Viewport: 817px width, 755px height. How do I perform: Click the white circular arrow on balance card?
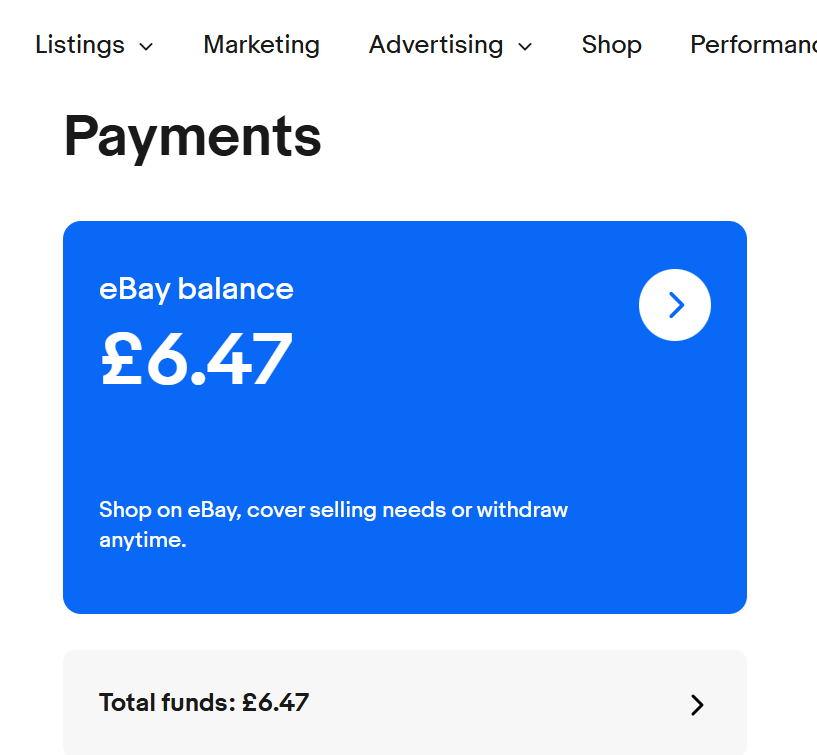tap(675, 305)
